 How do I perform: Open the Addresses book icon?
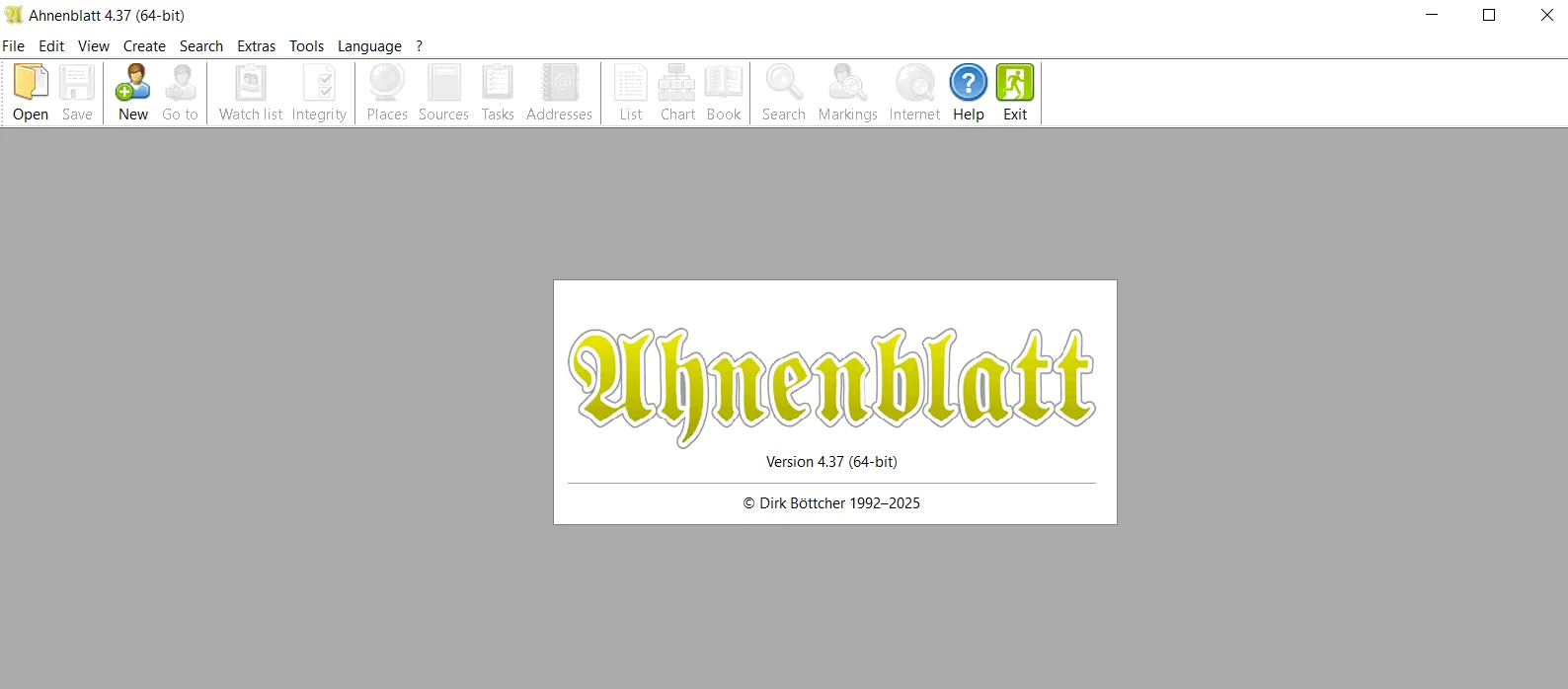559,93
